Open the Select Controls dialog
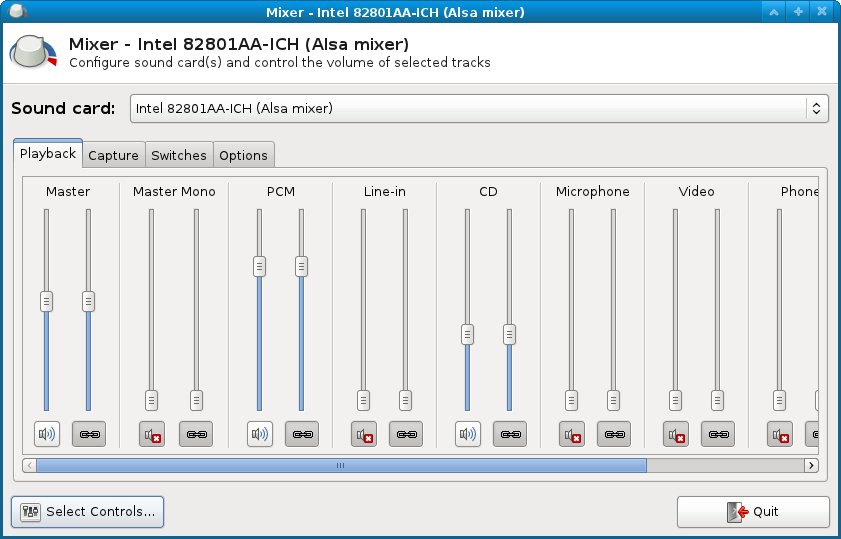 [87, 512]
